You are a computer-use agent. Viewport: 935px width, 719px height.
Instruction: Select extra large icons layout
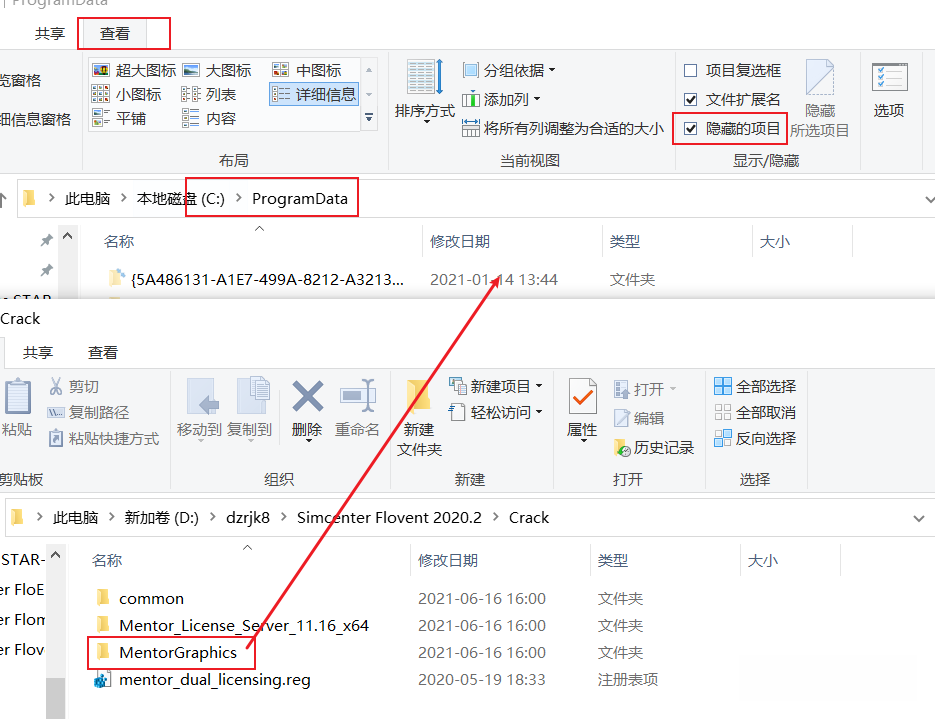tap(135, 70)
